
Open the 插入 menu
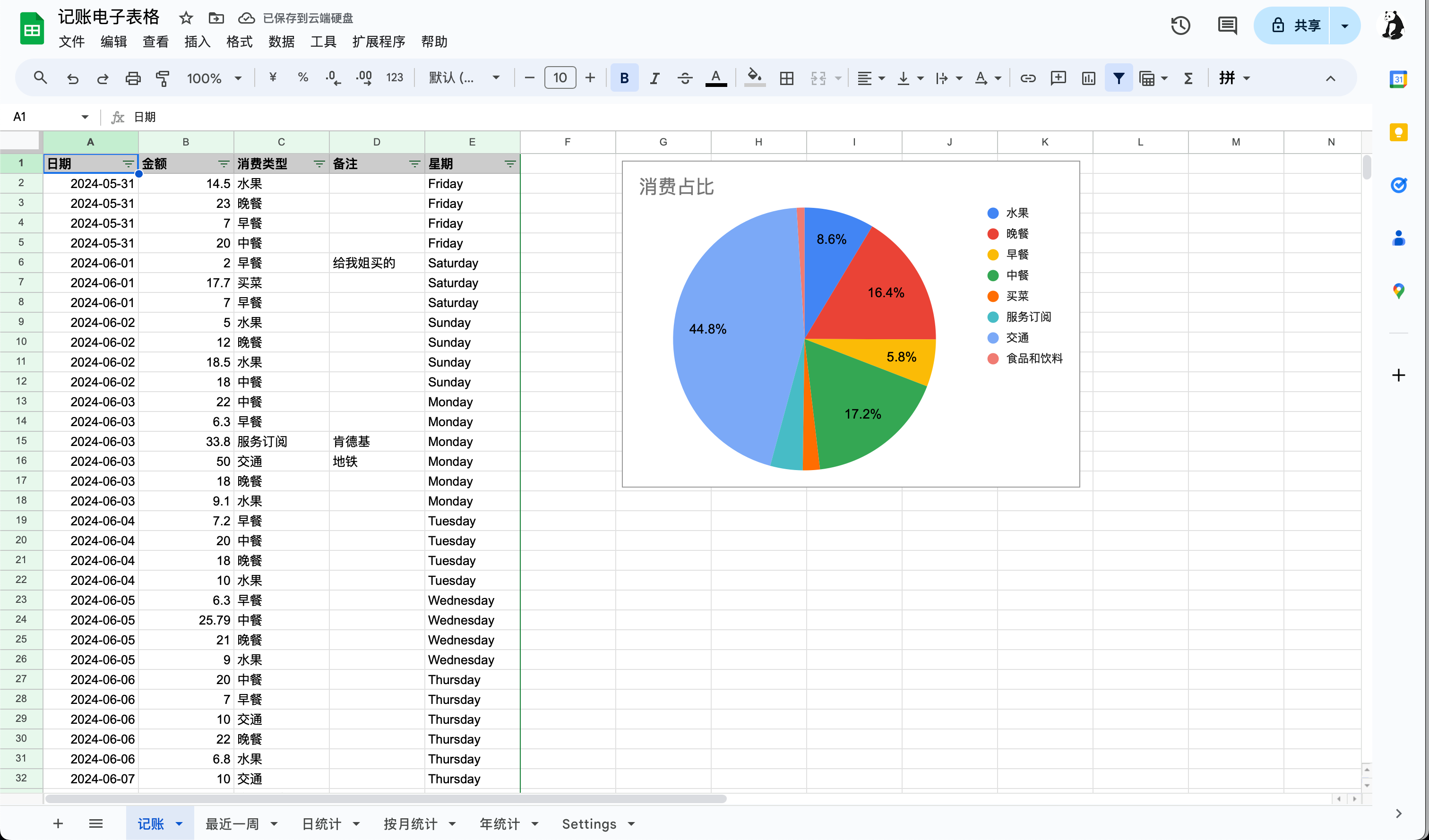pyautogui.click(x=198, y=42)
